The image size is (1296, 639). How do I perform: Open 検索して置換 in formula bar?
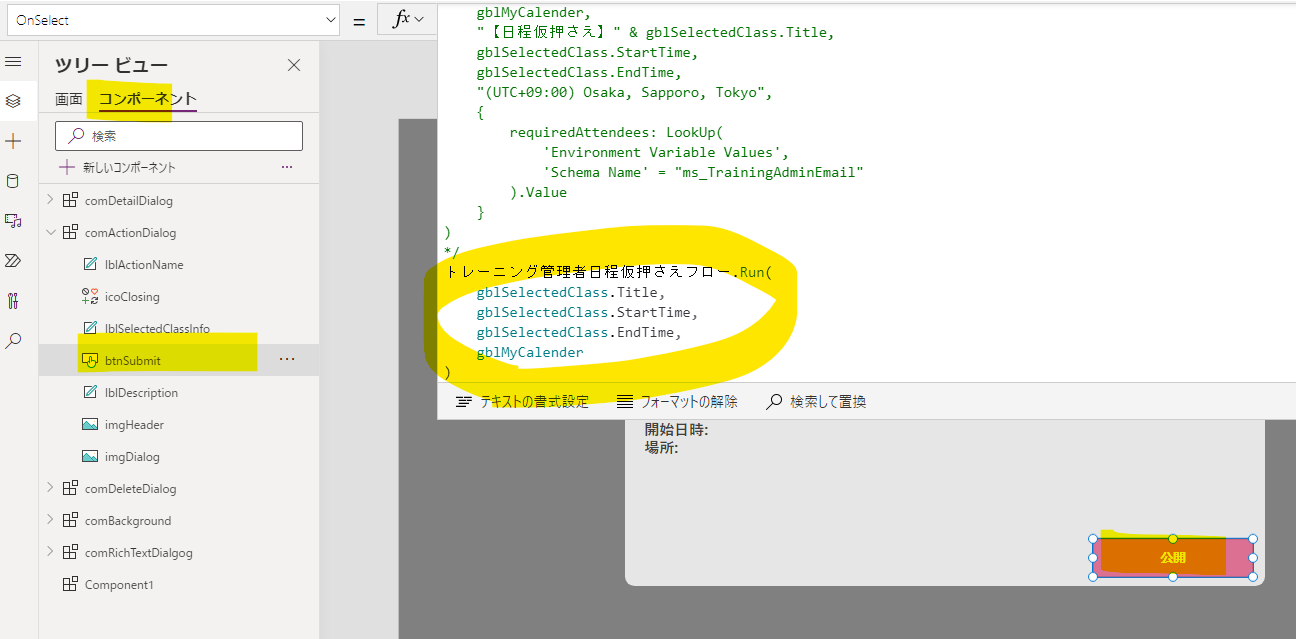tap(816, 402)
